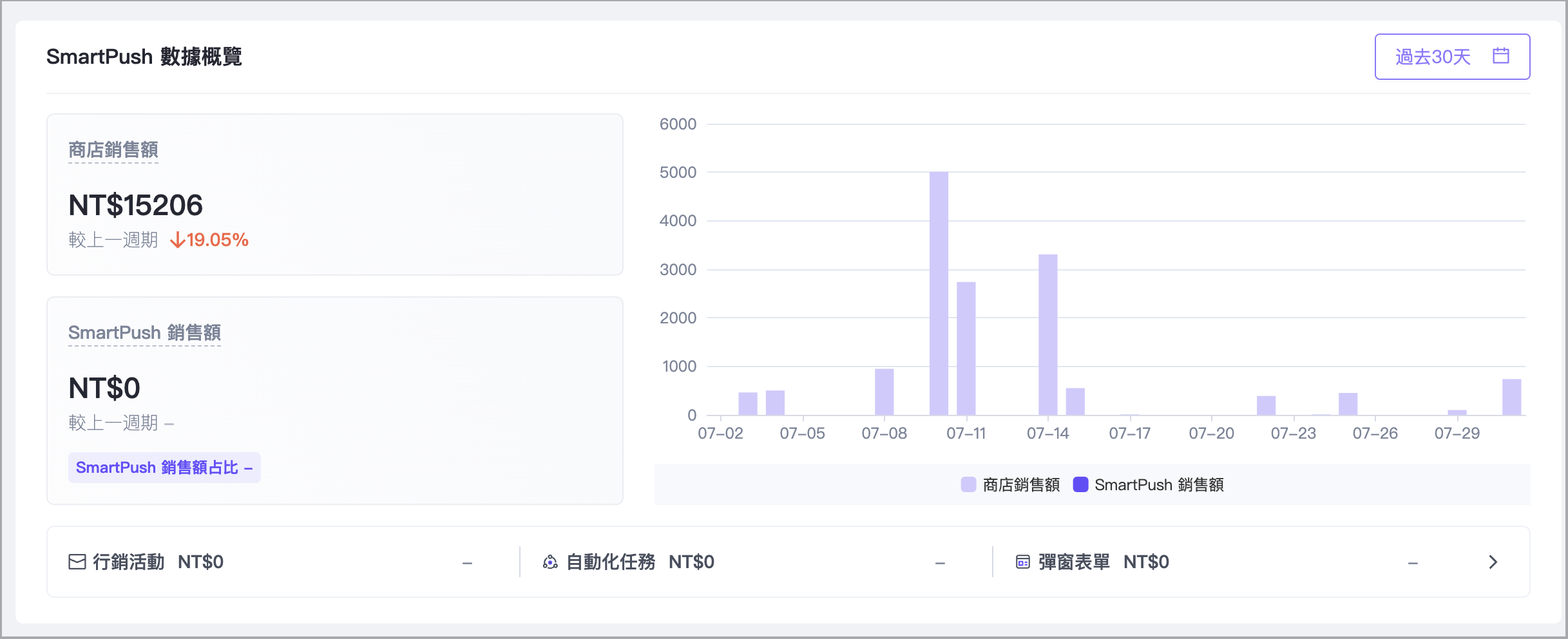Click the 自動化任務 automation icon

pos(550,562)
